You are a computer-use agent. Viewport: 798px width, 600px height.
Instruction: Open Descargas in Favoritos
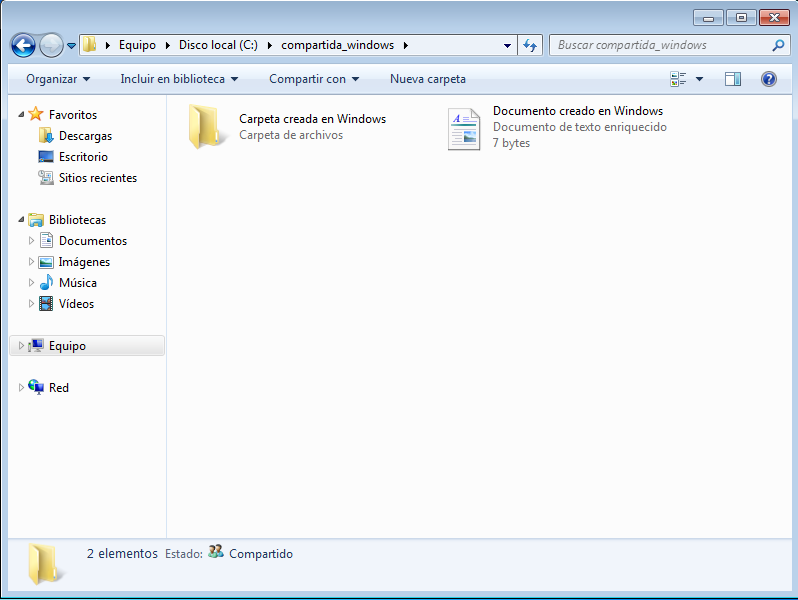pyautogui.click(x=85, y=136)
